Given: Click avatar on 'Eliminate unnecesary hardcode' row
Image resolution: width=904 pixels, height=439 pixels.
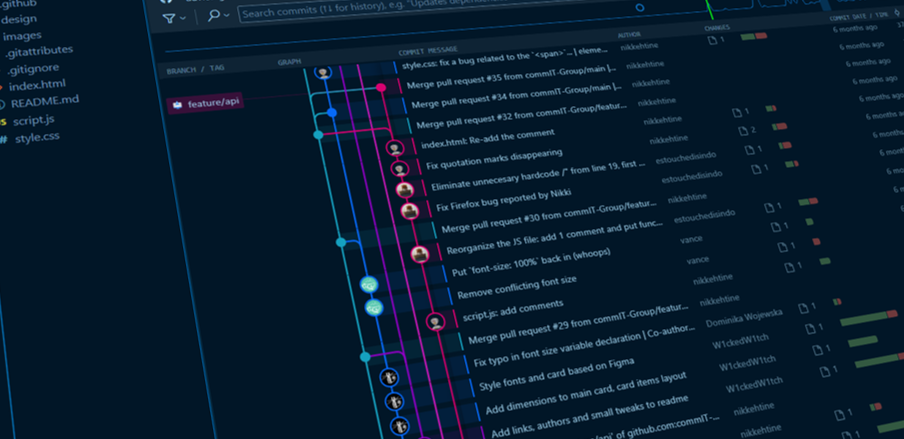Looking at the screenshot, I should [405, 190].
